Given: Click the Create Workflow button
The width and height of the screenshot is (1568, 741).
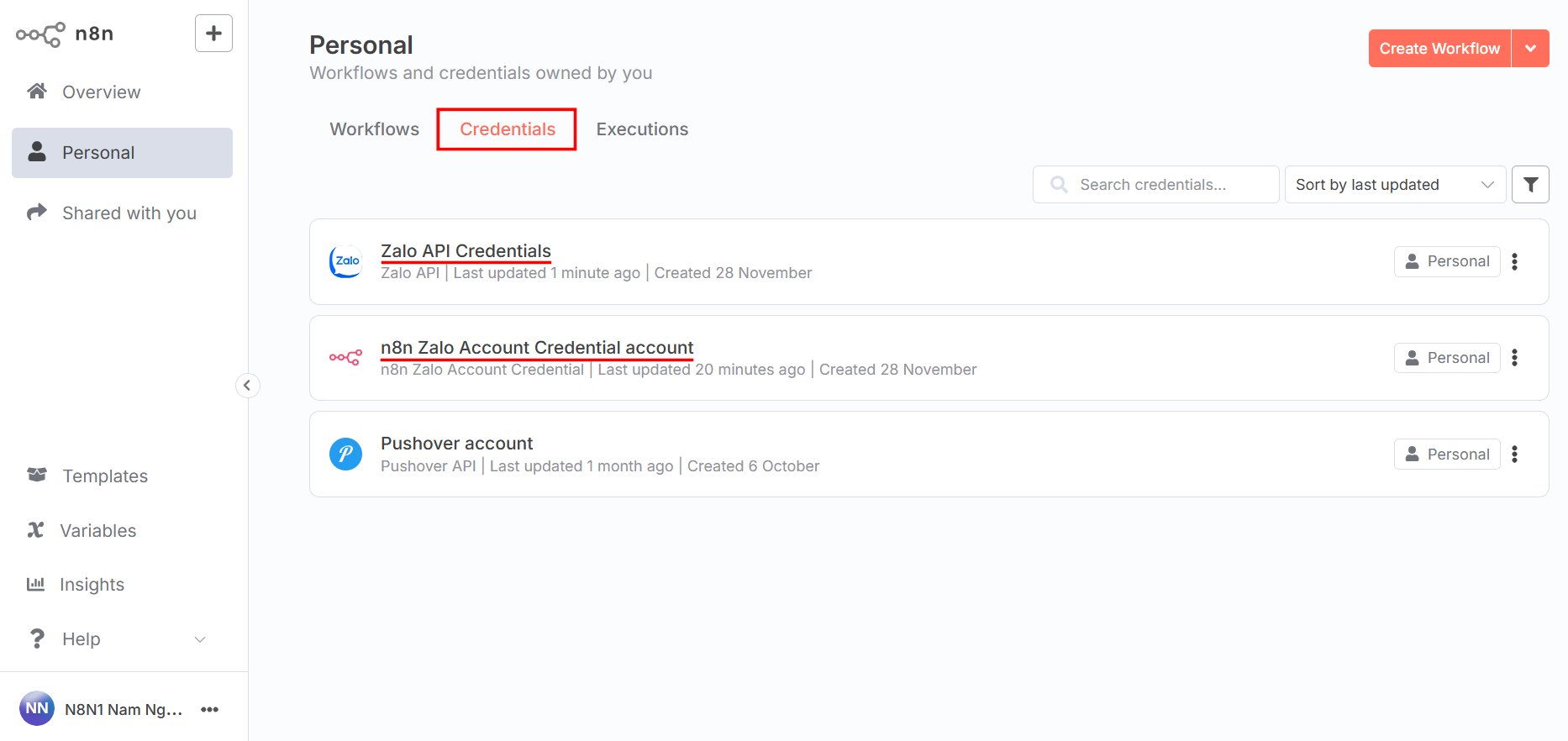Looking at the screenshot, I should pyautogui.click(x=1439, y=49).
